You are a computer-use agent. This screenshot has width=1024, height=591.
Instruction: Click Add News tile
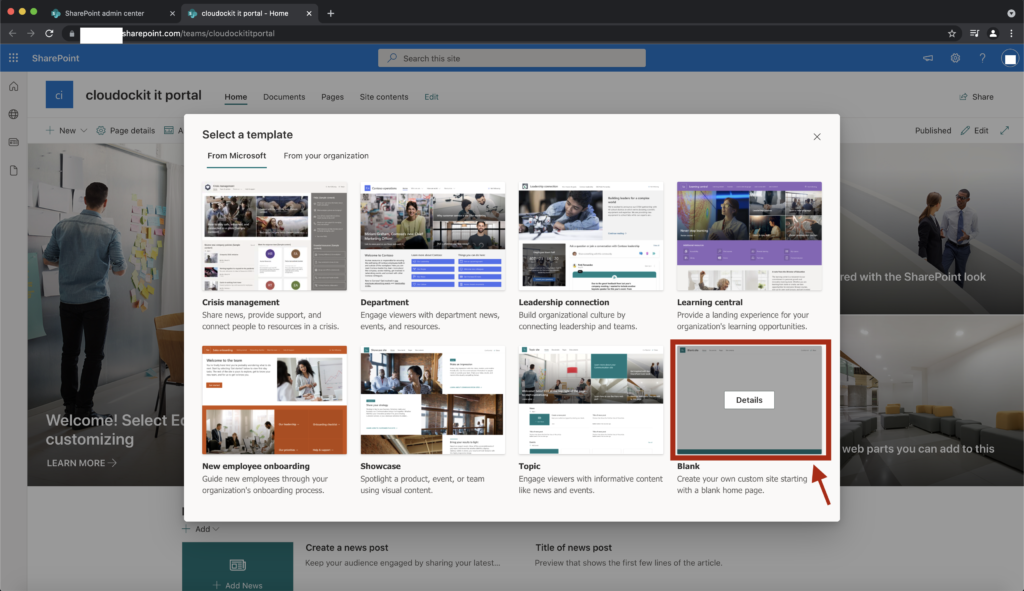[x=238, y=567]
